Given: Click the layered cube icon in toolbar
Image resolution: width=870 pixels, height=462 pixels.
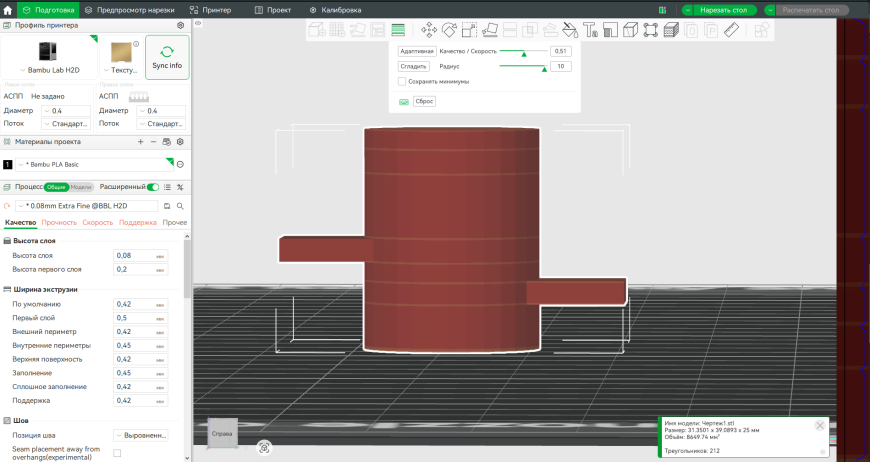Looking at the screenshot, I should pos(671,29).
